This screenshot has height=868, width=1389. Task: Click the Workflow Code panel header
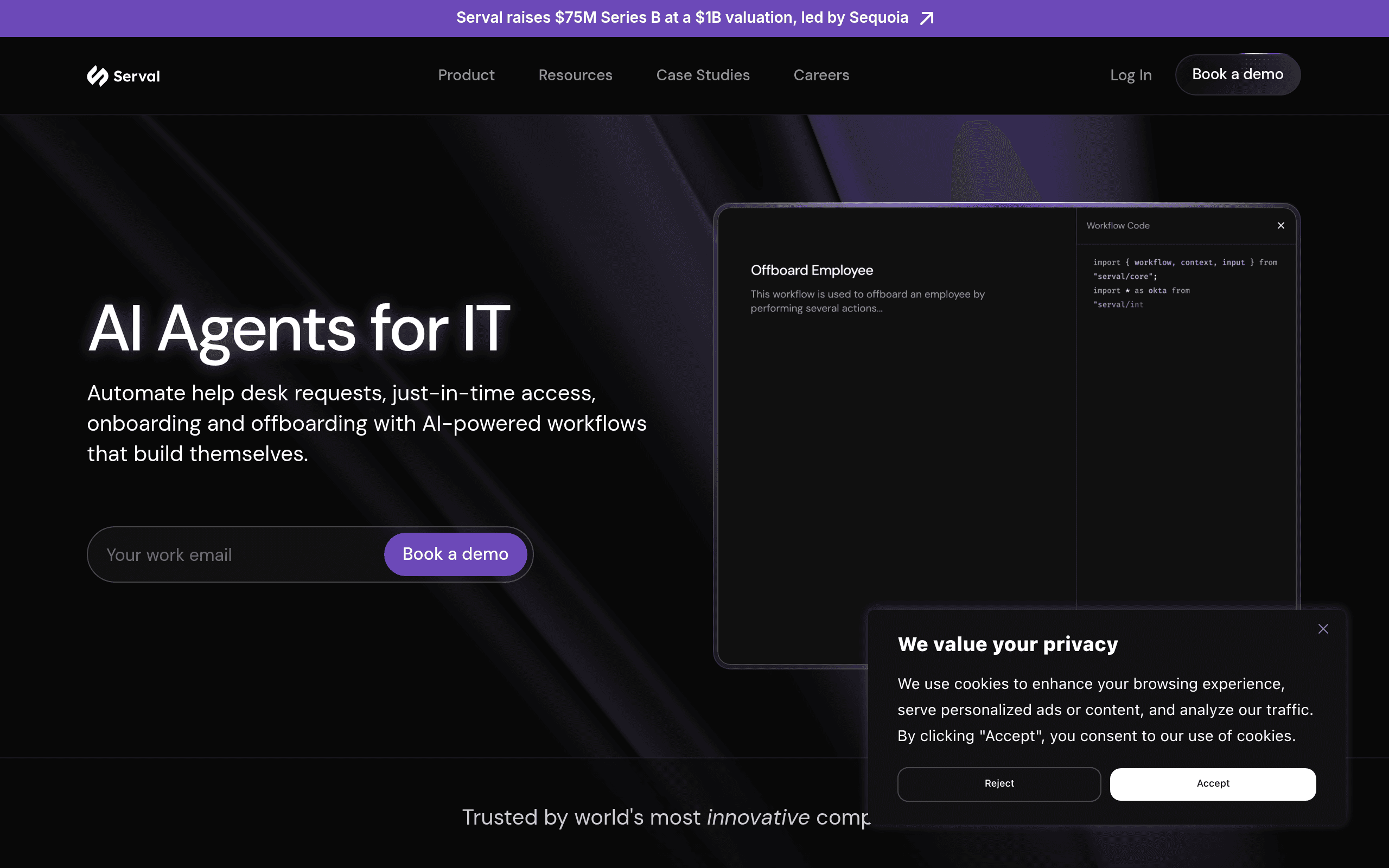pyautogui.click(x=1118, y=226)
